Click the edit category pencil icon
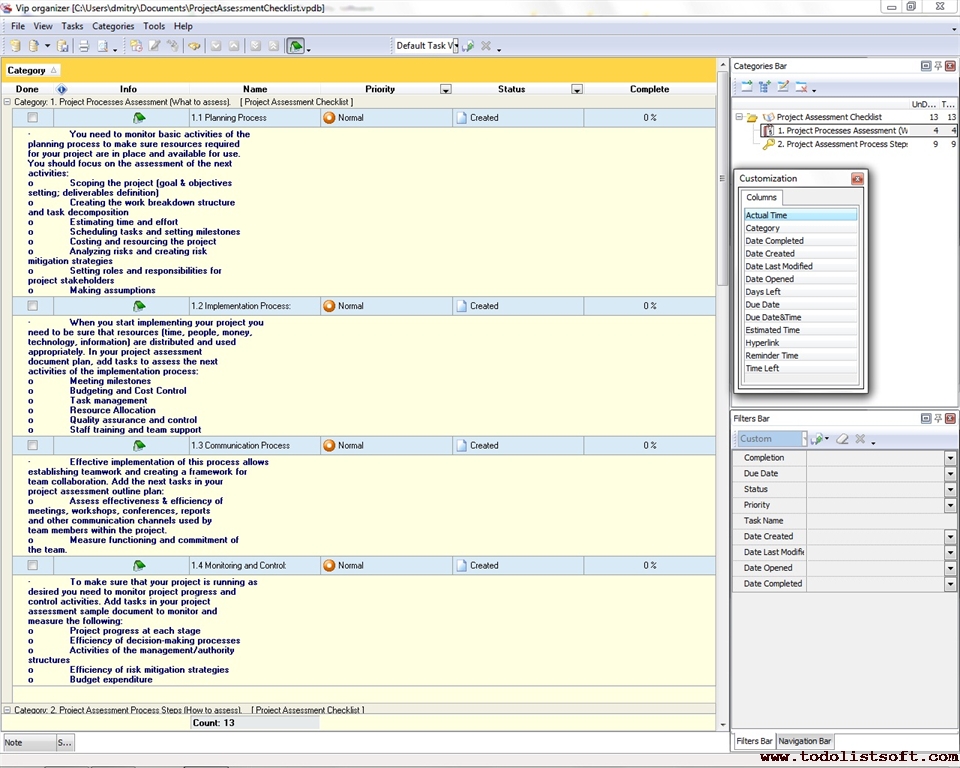 click(x=783, y=88)
